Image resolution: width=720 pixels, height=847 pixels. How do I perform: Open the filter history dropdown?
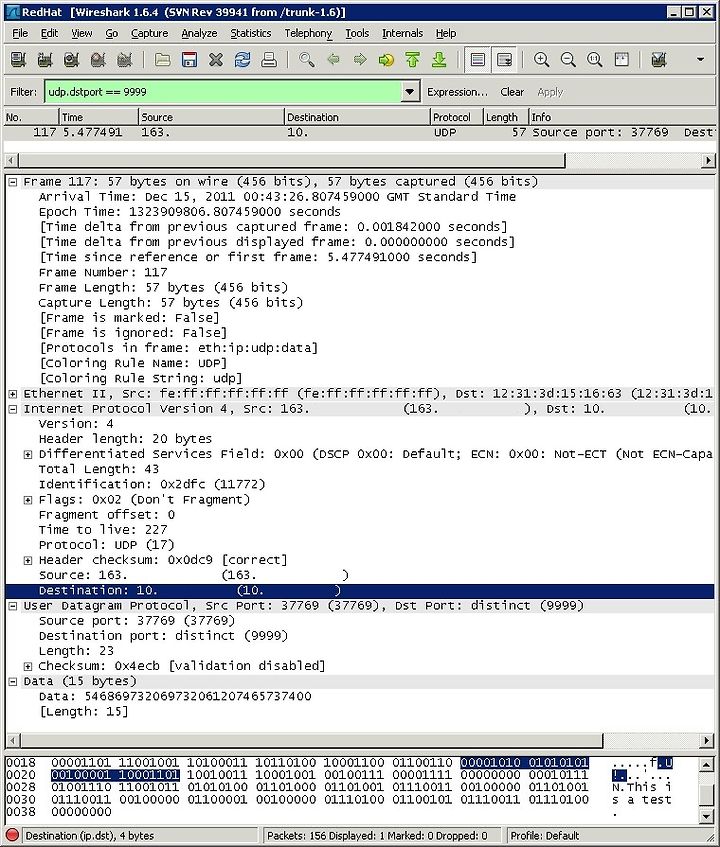pos(410,92)
